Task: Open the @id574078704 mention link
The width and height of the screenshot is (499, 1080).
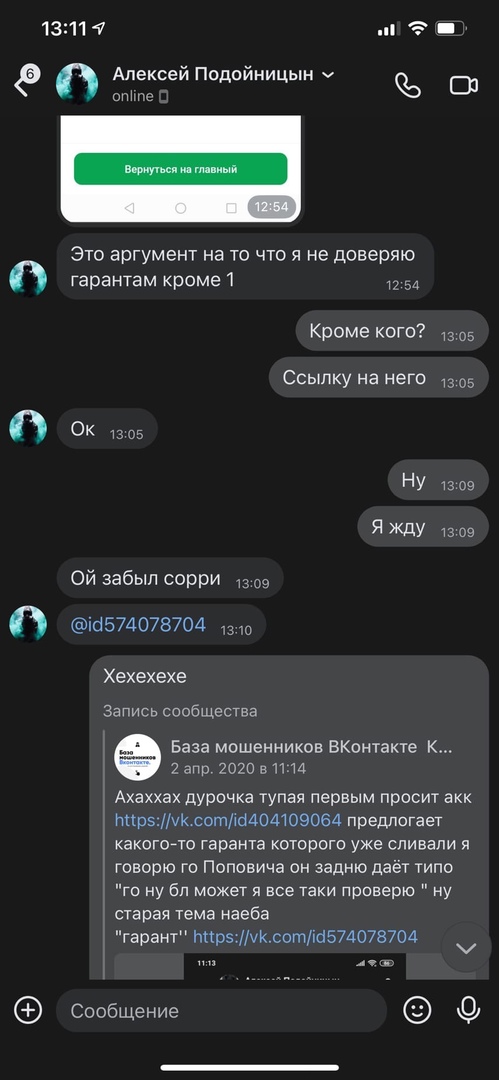Action: point(138,625)
